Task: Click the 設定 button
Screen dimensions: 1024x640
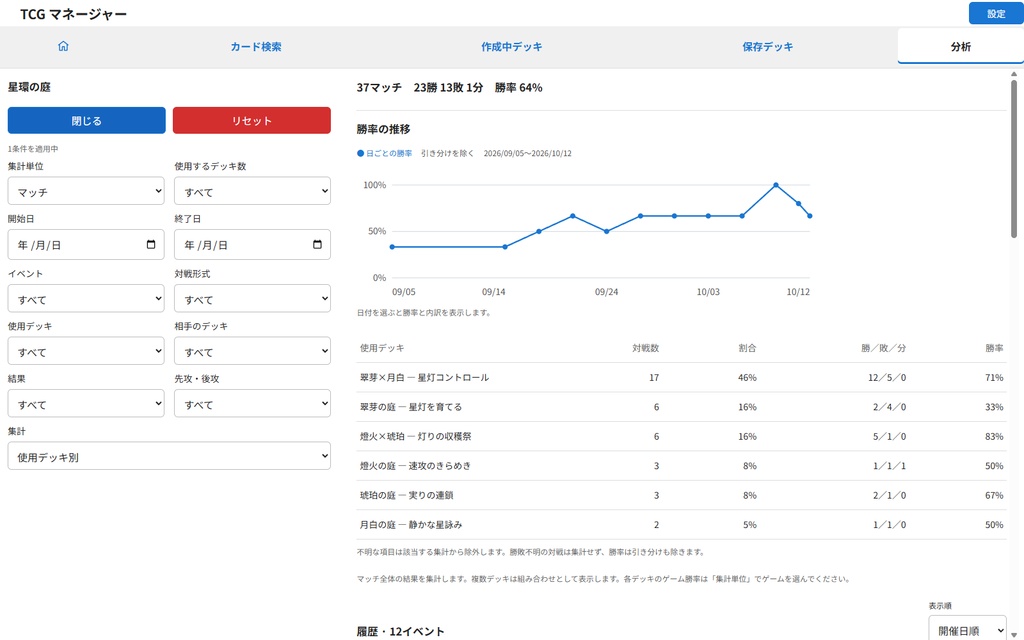Action: click(x=996, y=14)
